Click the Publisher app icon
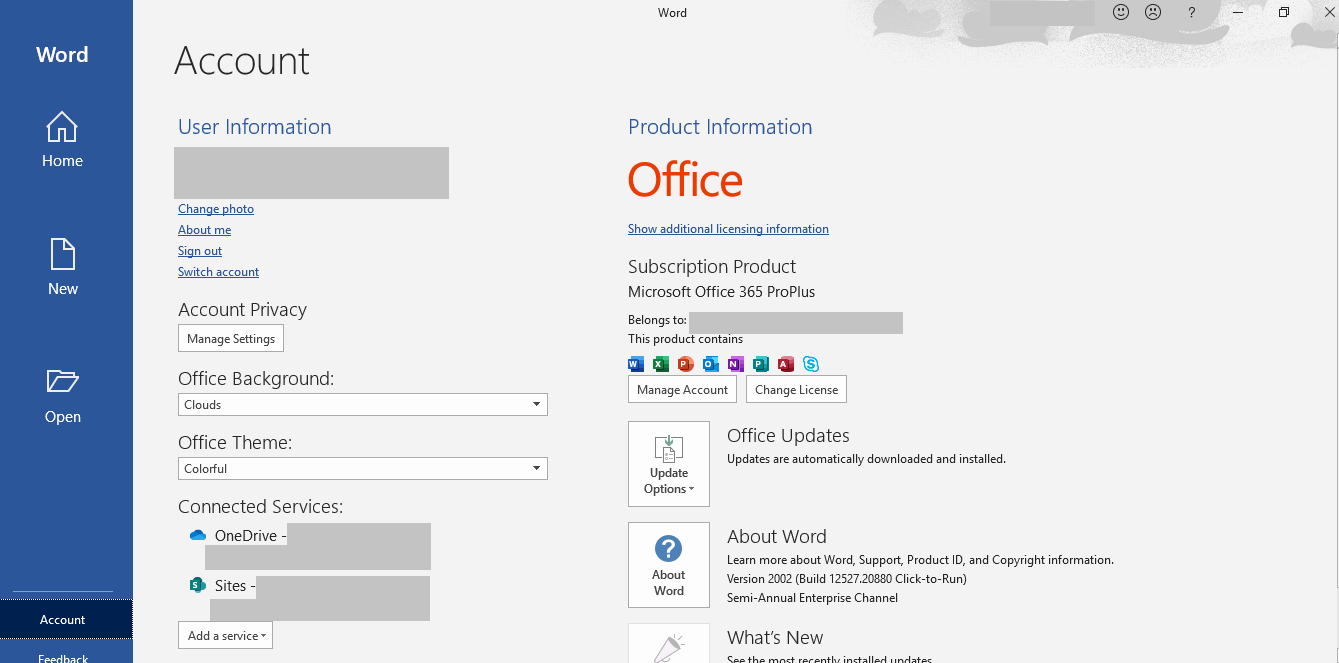1339x663 pixels. 761,364
